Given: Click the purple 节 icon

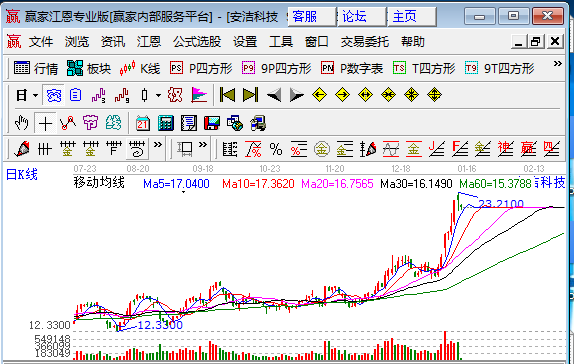Looking at the screenshot, I should click(x=90, y=123).
